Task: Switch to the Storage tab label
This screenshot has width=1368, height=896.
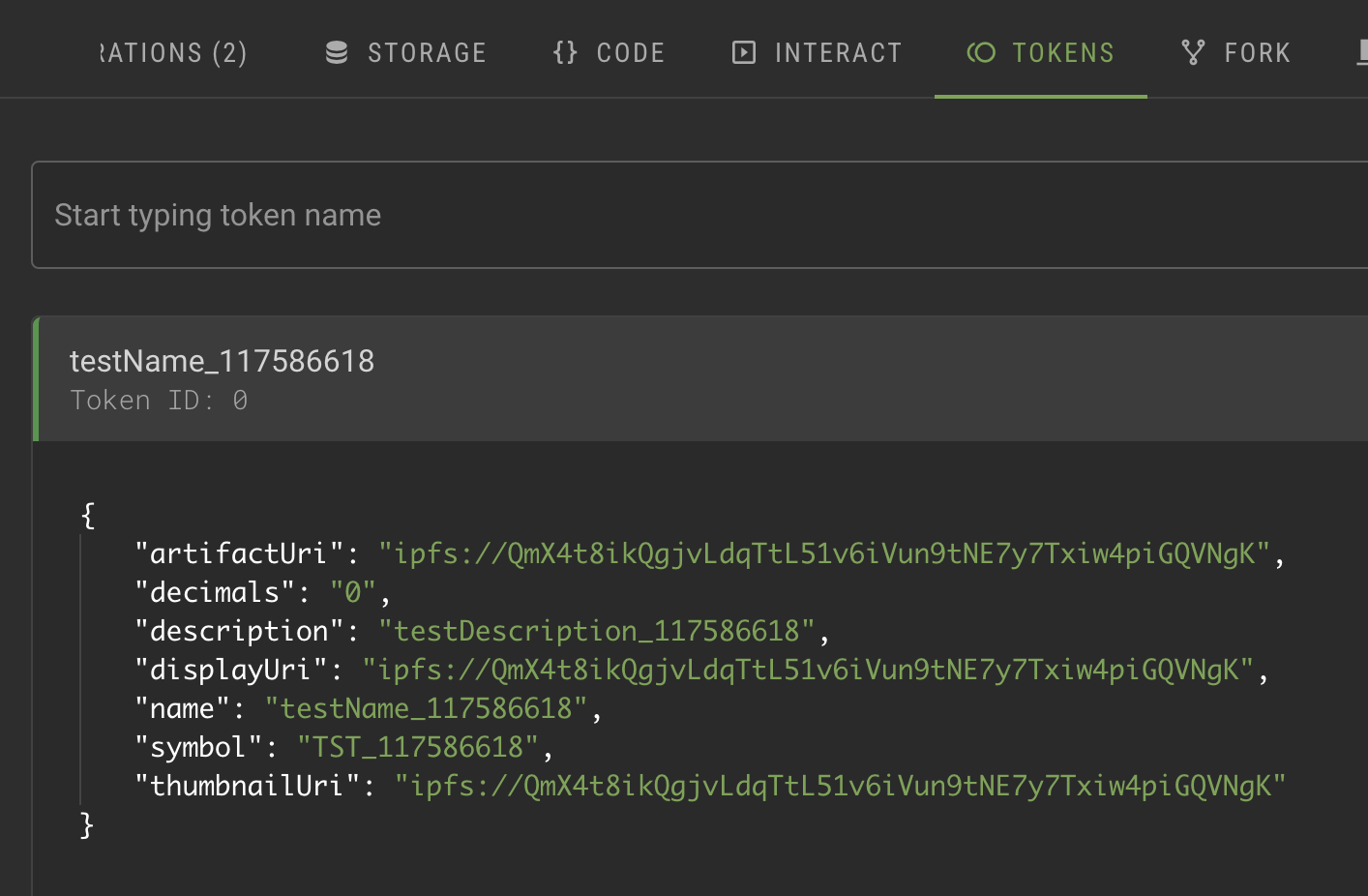Action: tap(427, 52)
